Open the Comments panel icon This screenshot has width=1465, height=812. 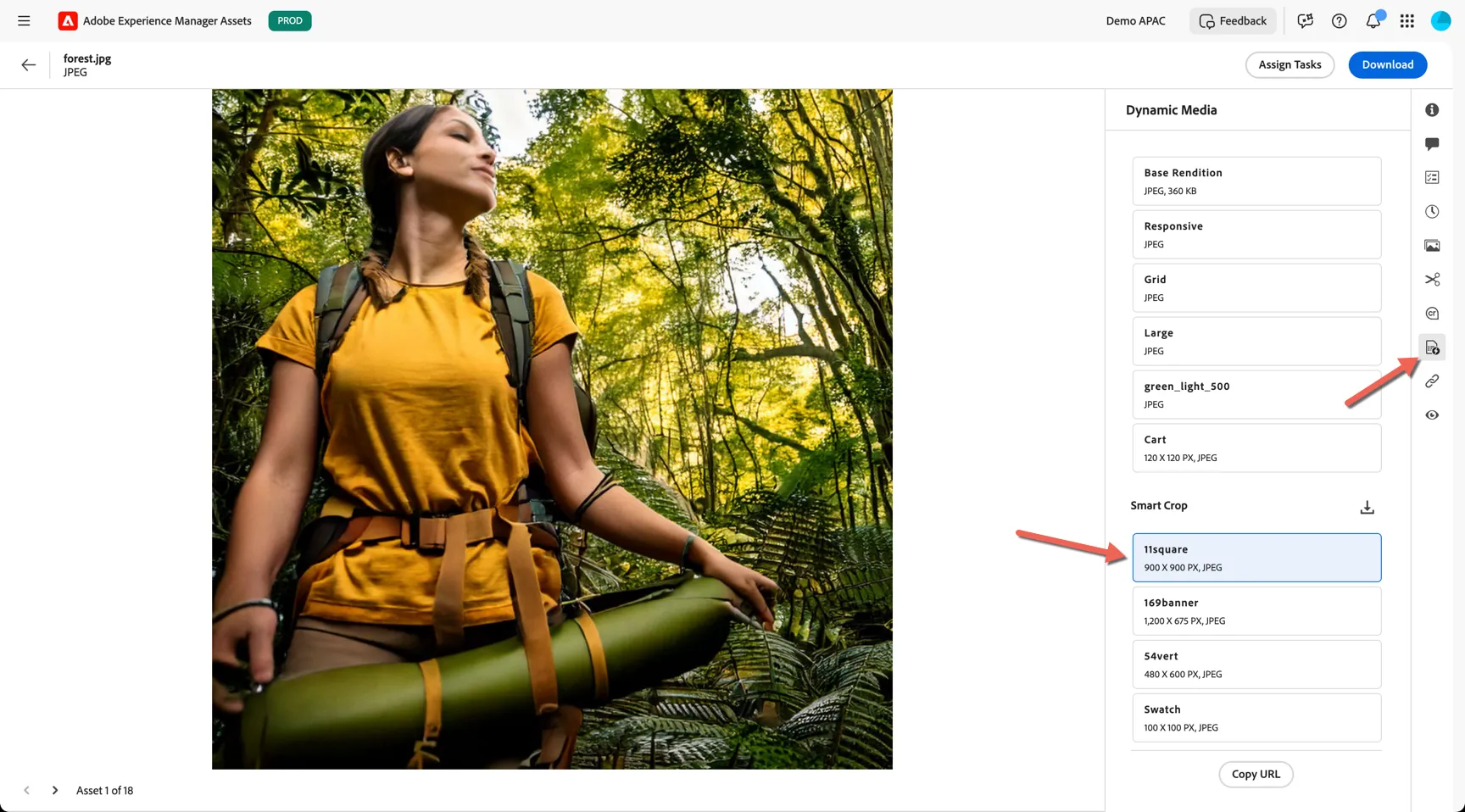tap(1432, 144)
